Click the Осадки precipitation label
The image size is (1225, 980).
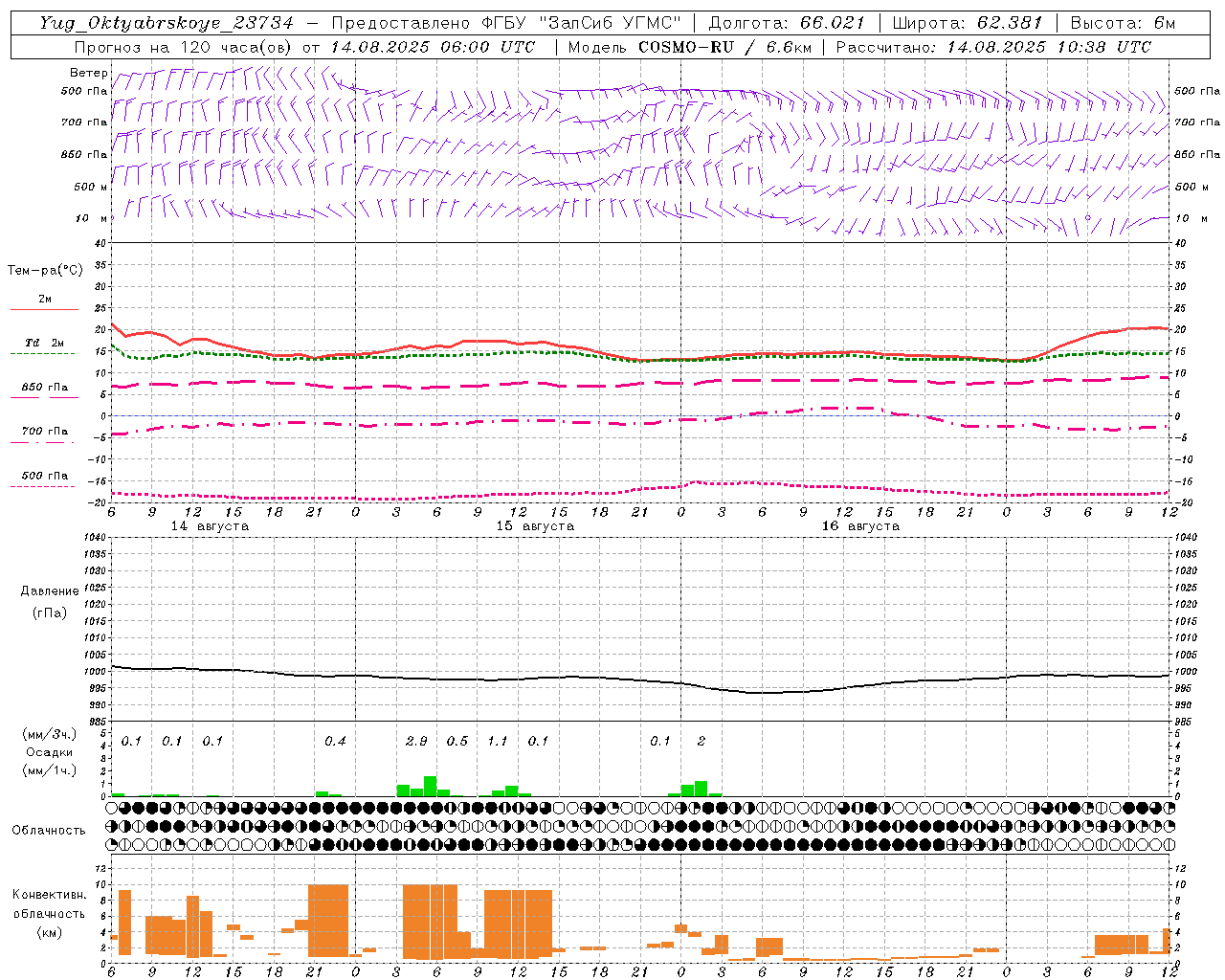coord(50,752)
